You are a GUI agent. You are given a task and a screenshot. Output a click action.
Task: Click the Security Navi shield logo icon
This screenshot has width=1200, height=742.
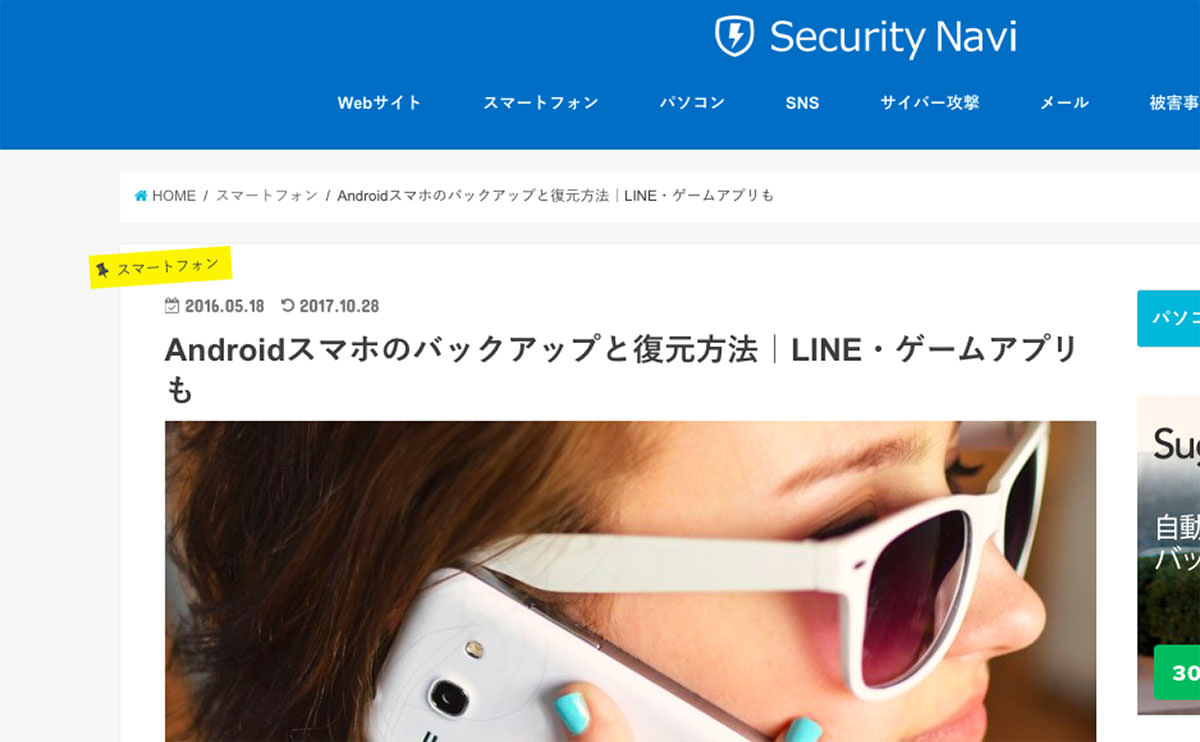(x=734, y=37)
